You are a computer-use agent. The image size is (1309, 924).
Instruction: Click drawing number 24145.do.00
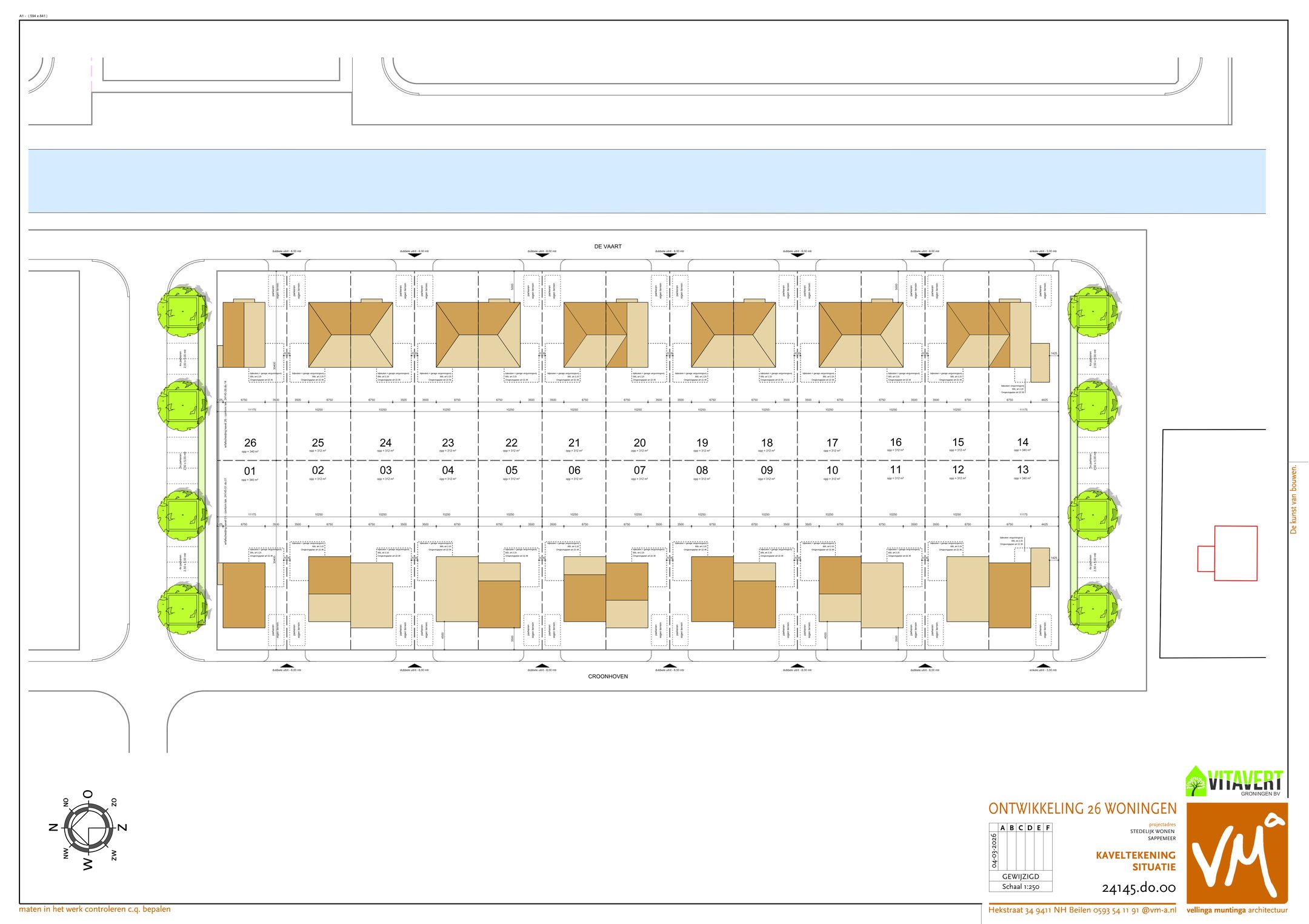(1138, 888)
